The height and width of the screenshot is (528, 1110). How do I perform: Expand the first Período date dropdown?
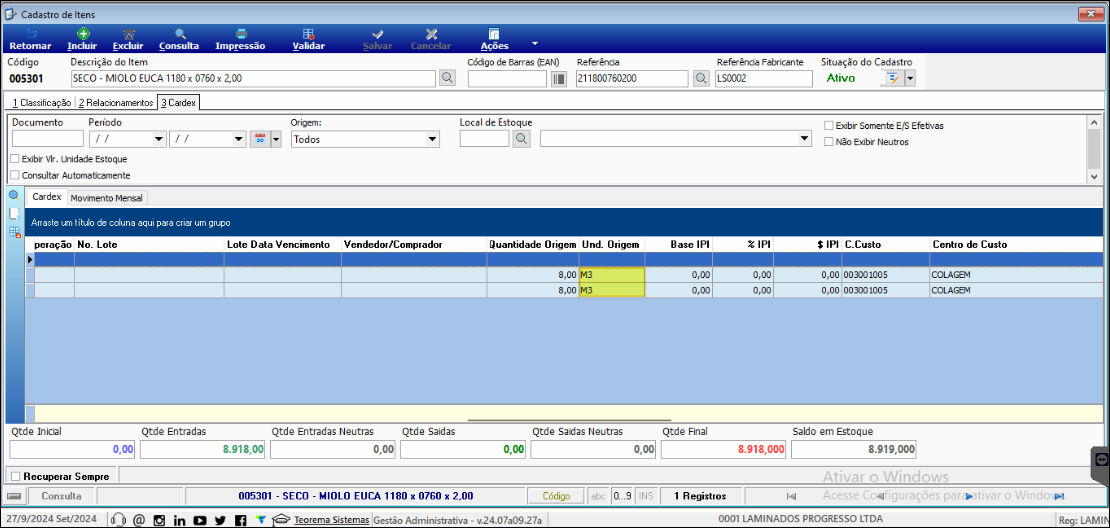click(158, 139)
